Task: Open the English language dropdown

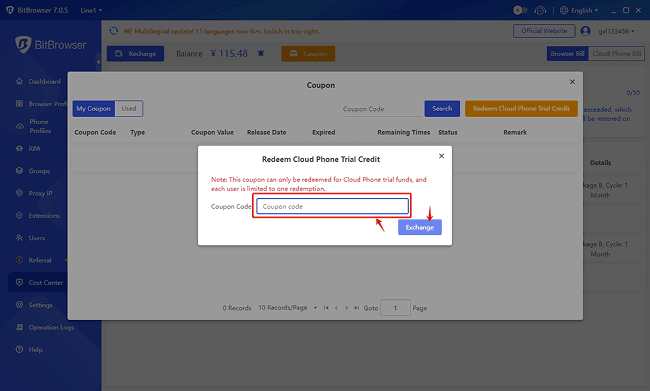Action: point(579,10)
